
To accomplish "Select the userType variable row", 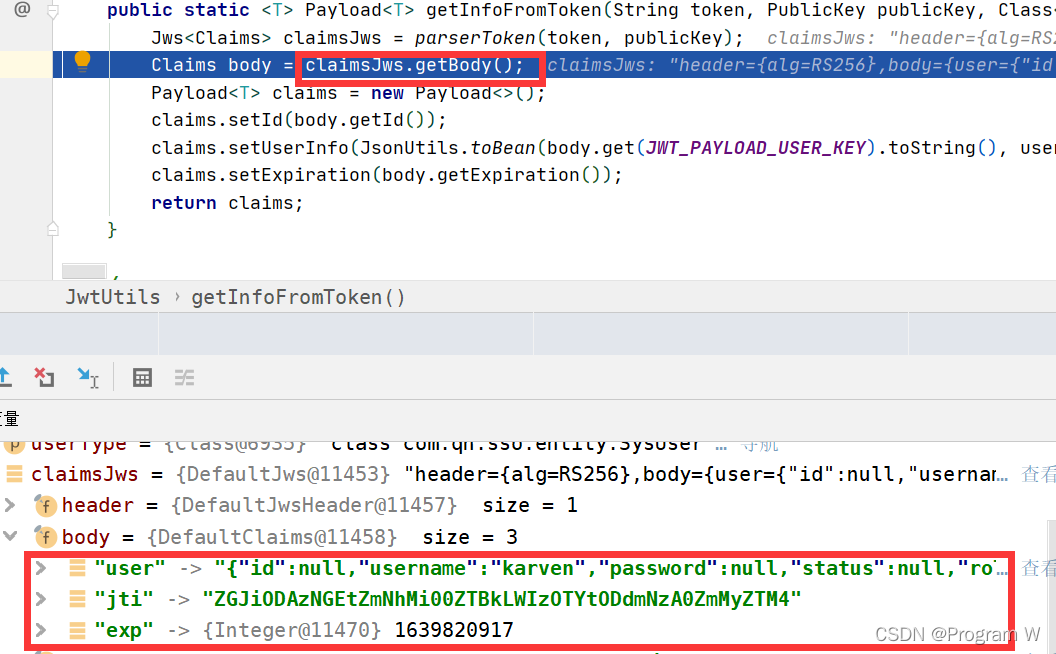I will 528,447.
